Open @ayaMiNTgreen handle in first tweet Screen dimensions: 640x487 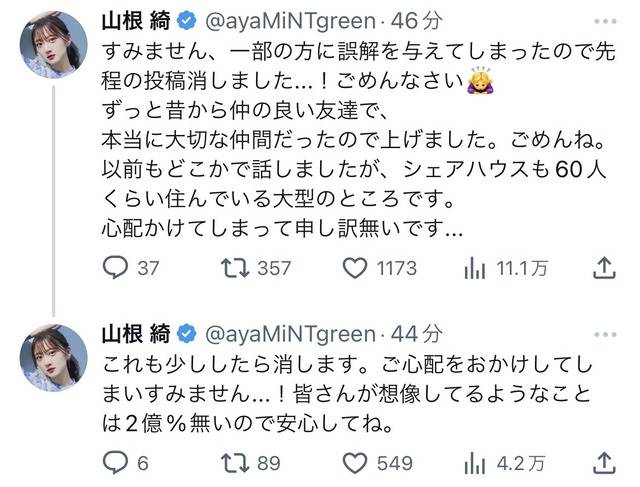pos(290,21)
